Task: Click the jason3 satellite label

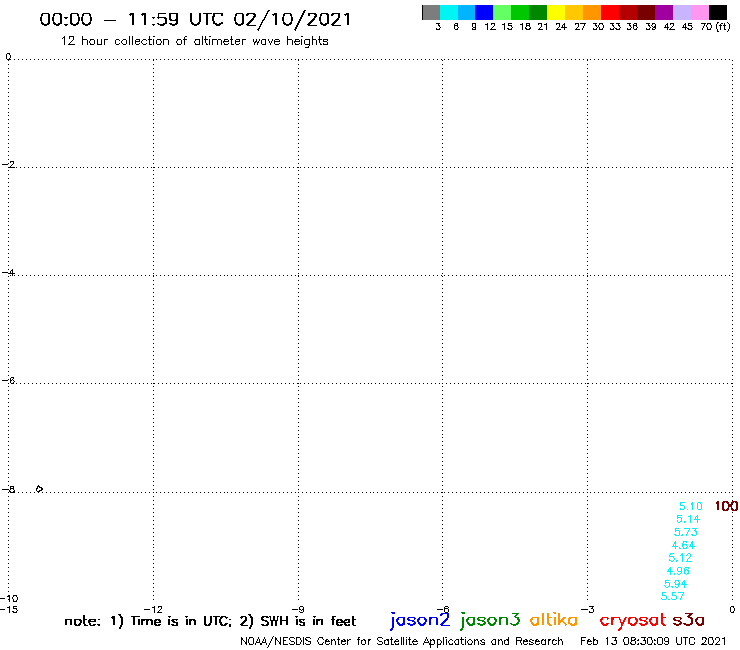Action: click(x=490, y=620)
